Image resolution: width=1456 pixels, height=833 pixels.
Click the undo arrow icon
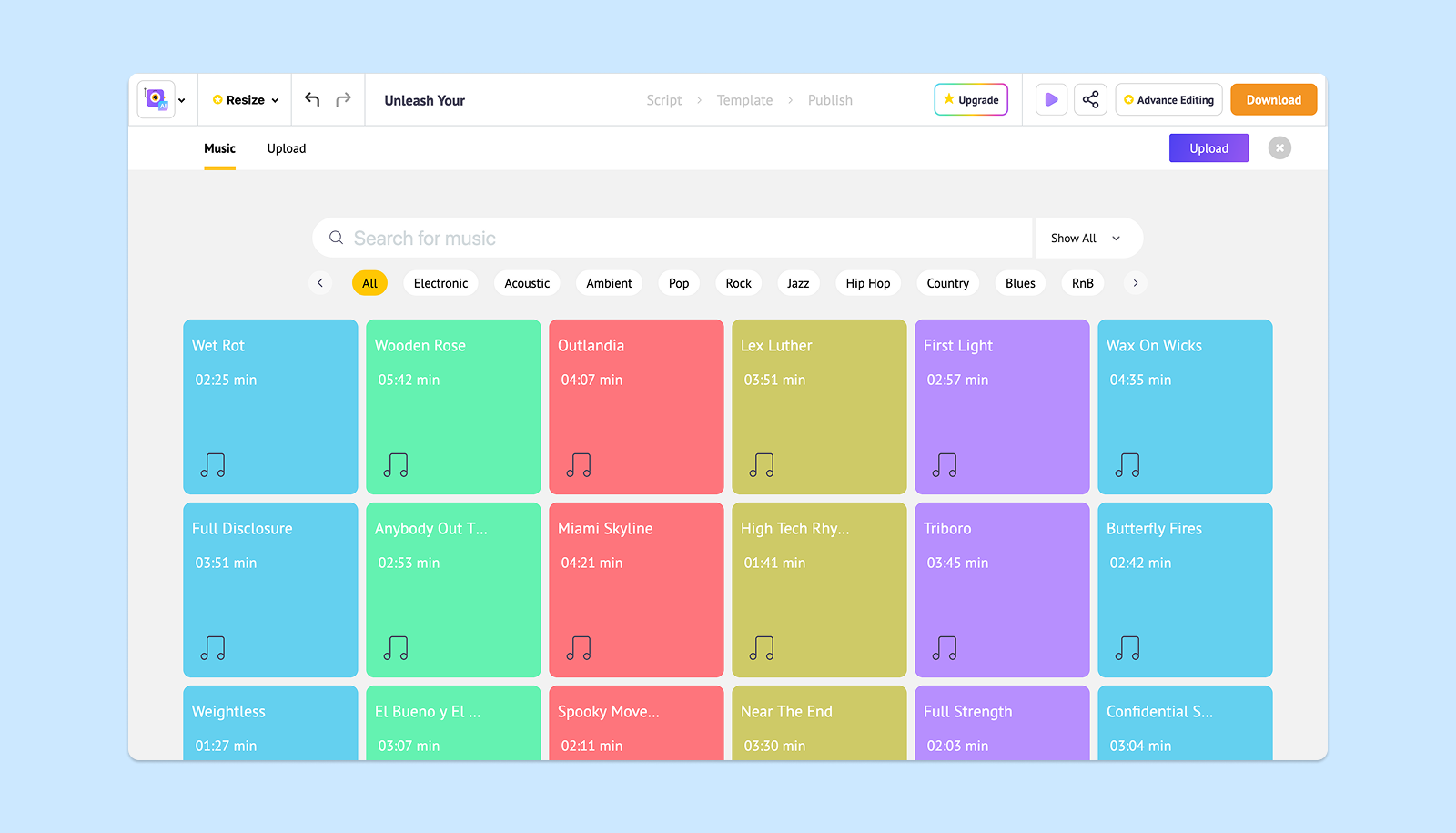(x=312, y=99)
